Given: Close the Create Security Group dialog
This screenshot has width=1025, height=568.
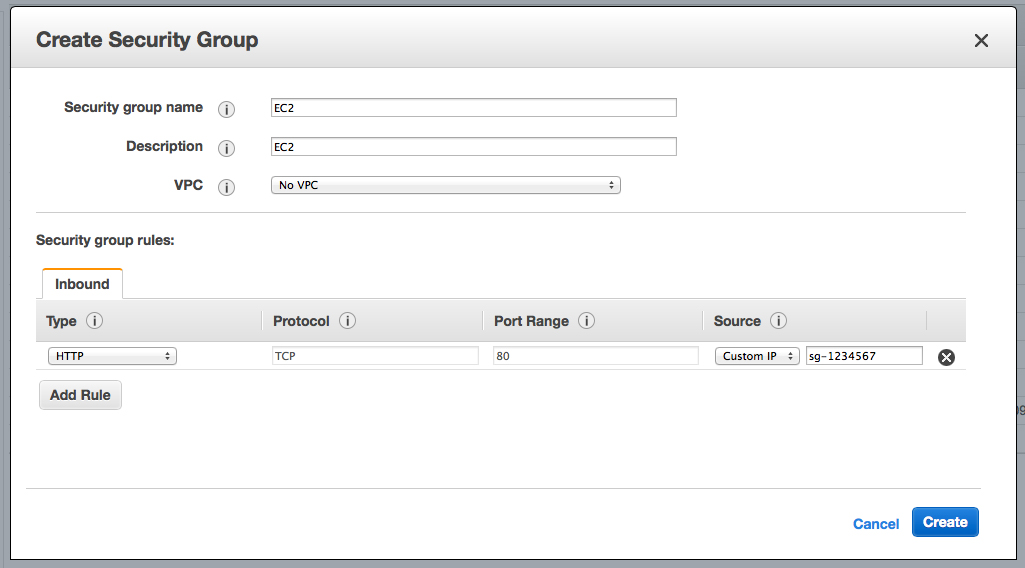Looking at the screenshot, I should pyautogui.click(x=981, y=41).
